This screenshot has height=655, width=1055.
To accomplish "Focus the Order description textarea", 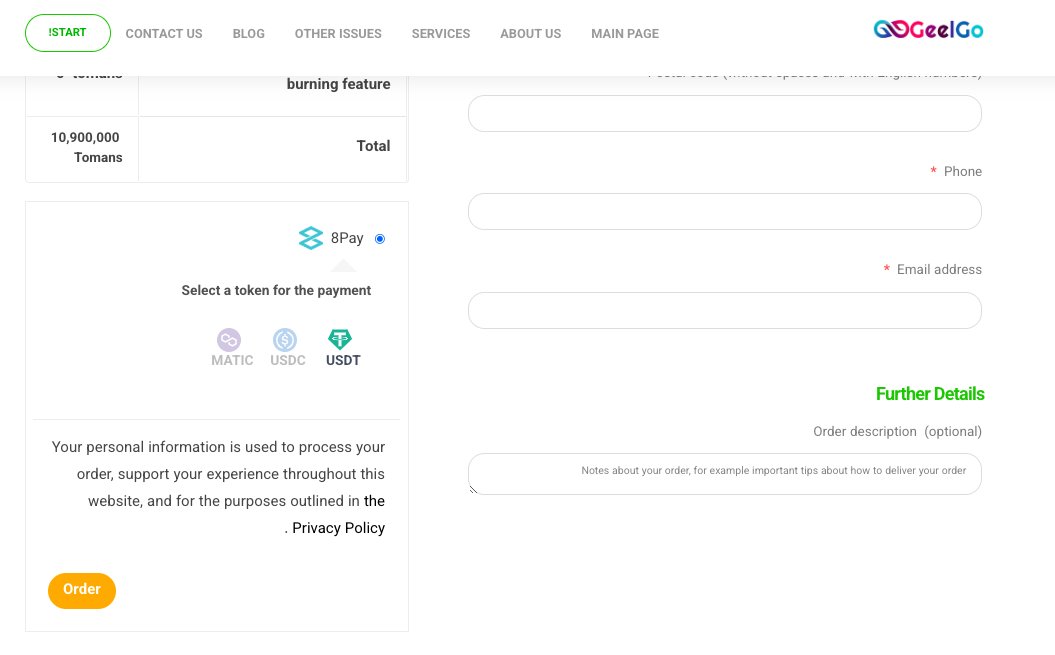I will click(725, 474).
